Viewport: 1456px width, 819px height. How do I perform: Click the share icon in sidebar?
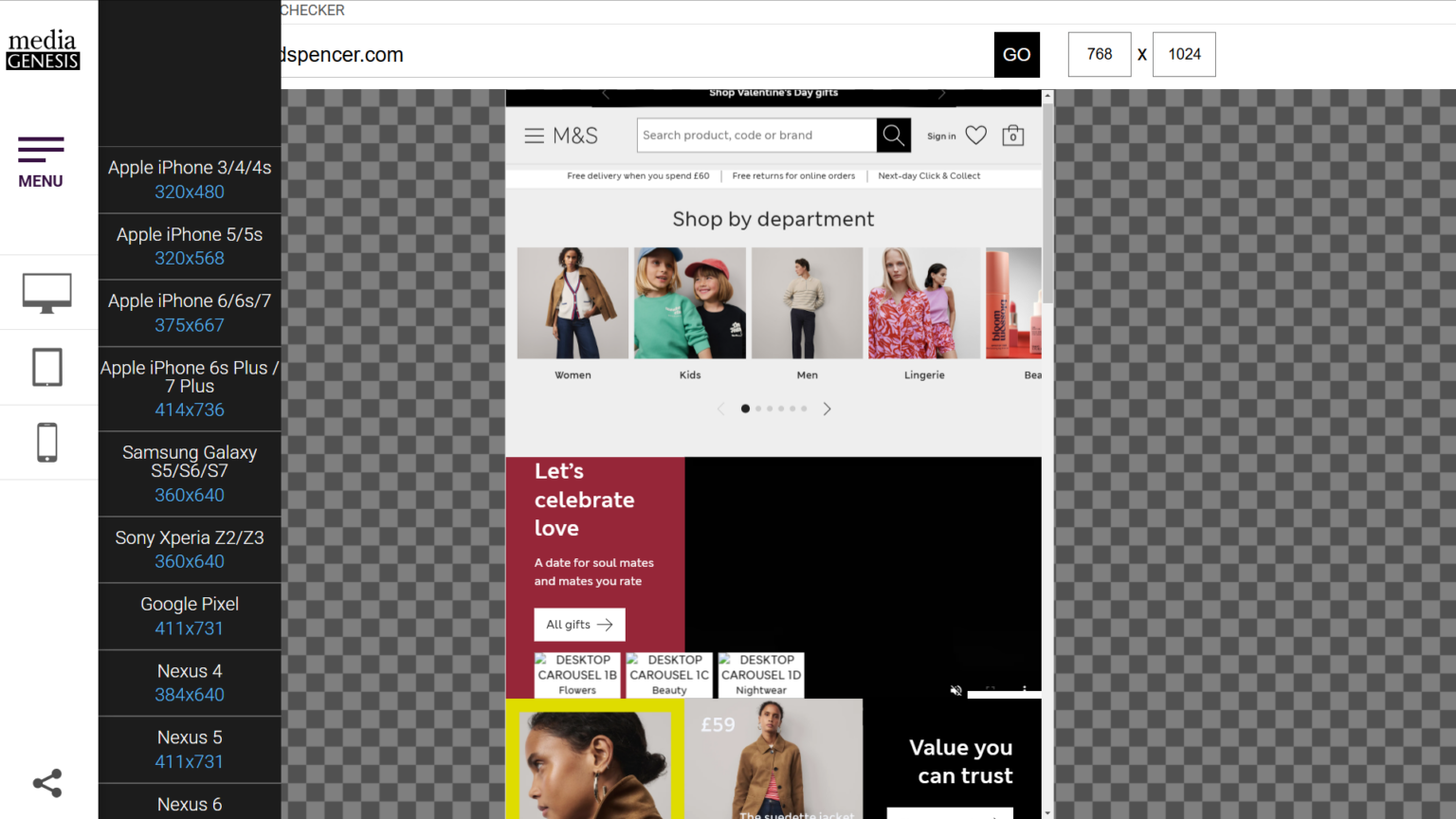[x=47, y=783]
